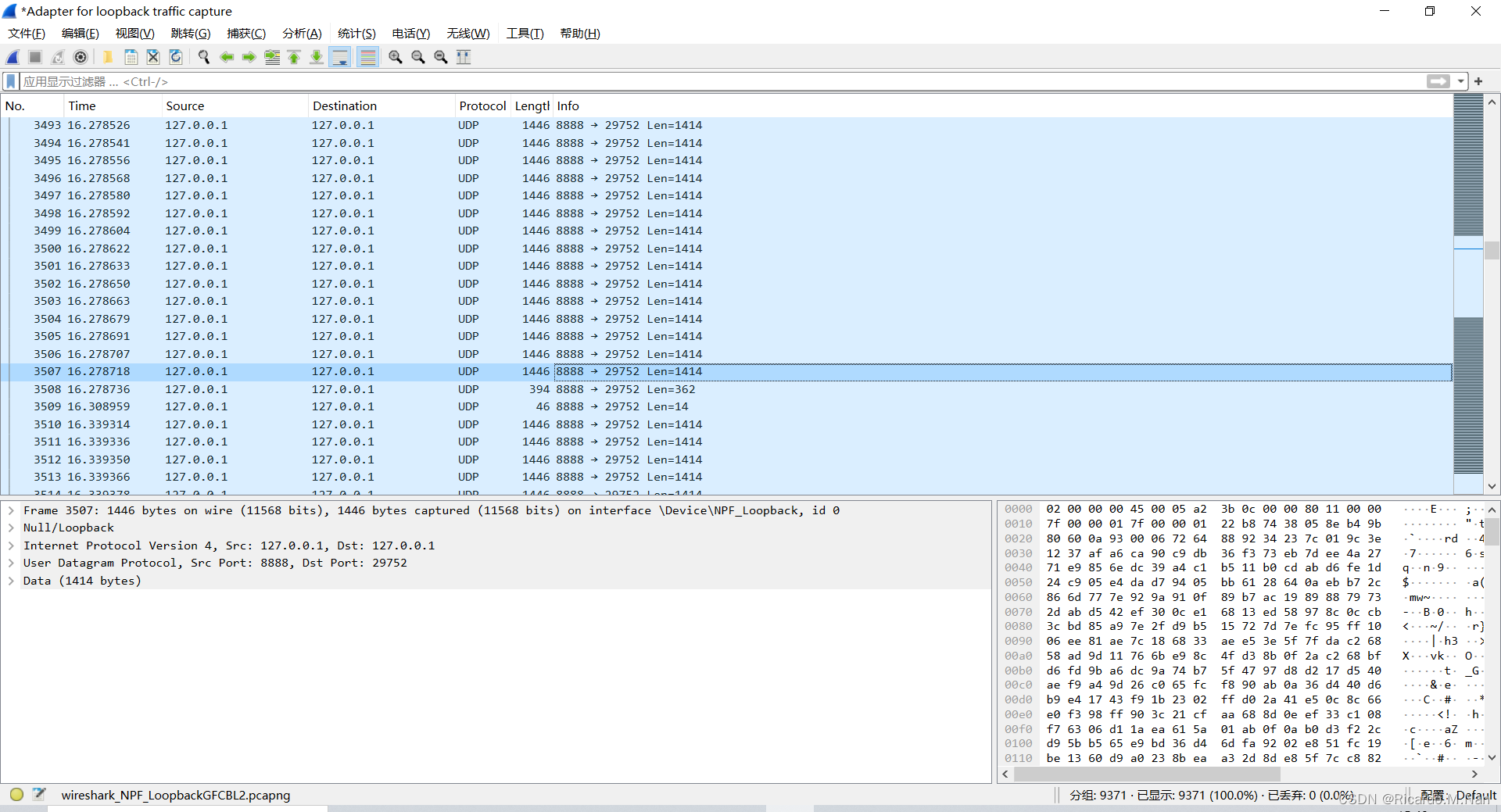Select packet number 3509 with Len=14

(x=727, y=406)
